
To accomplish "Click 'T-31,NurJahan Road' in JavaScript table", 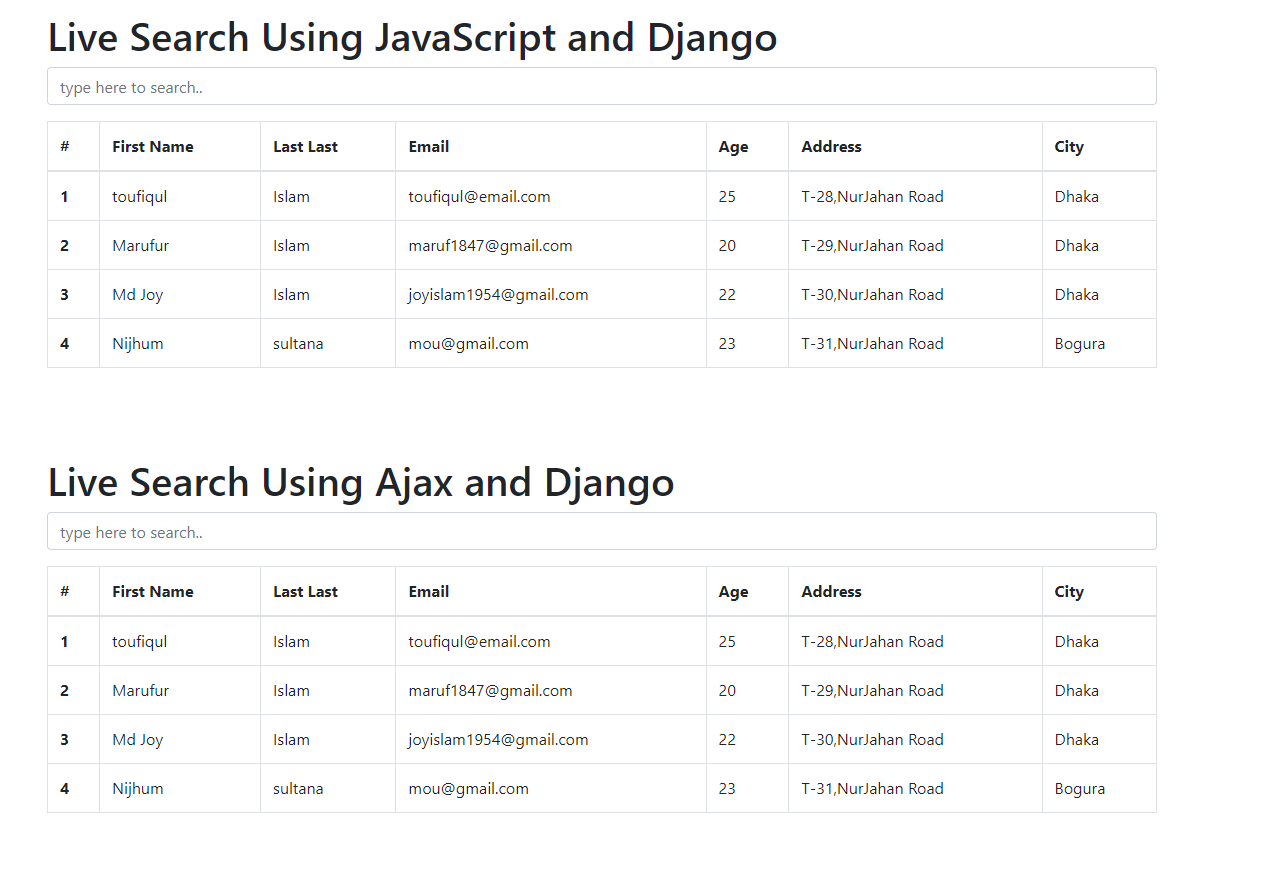I will (872, 343).
